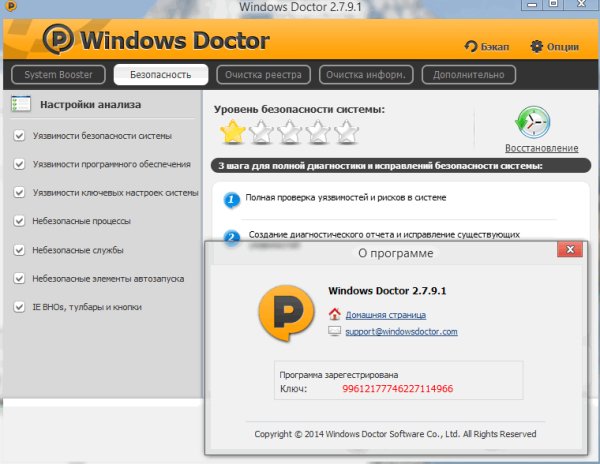
Task: Open the Восстановление link
Action: click(541, 148)
